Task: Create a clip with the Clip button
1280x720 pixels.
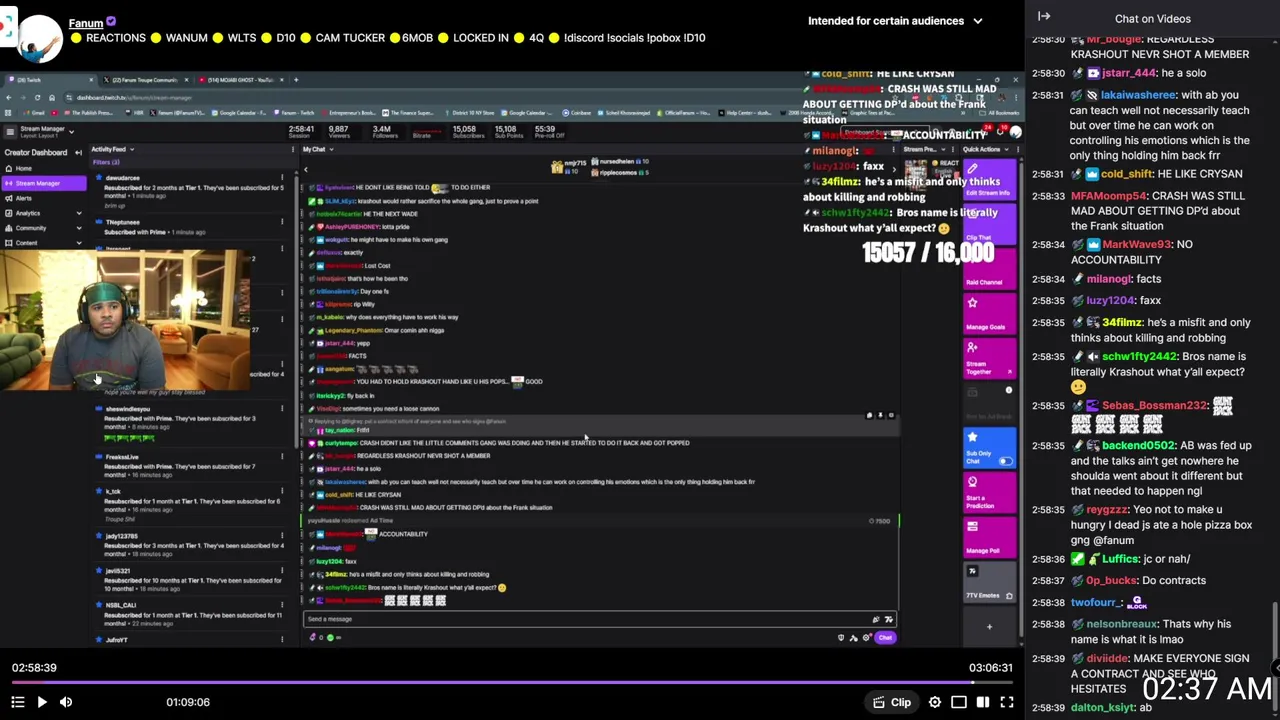Action: point(891,702)
